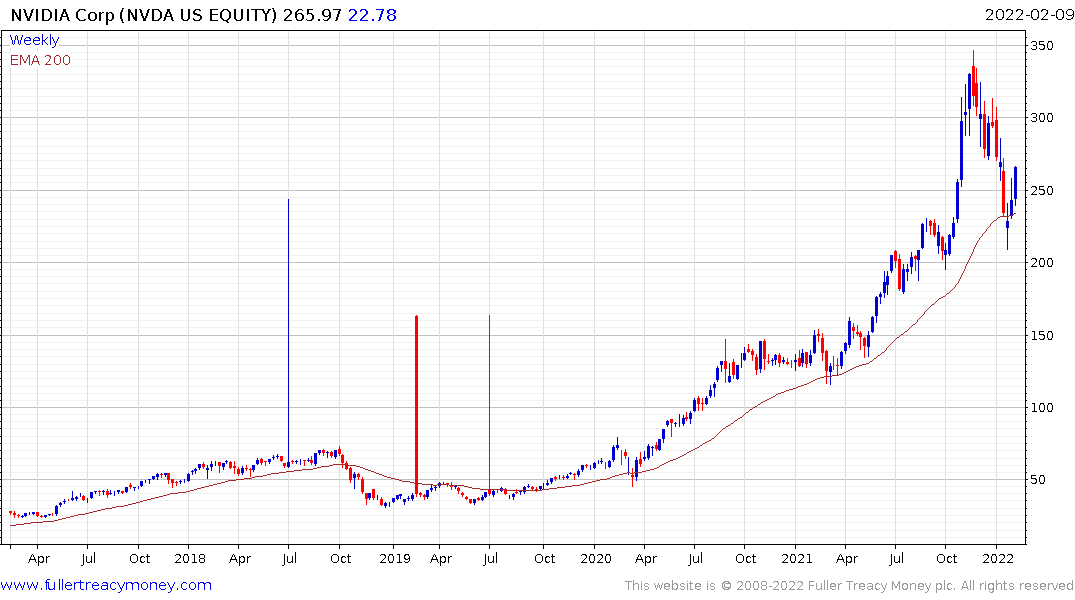This screenshot has height=600, width=1075.
Task: Click the 50 price axis label
Action: 1038,480
